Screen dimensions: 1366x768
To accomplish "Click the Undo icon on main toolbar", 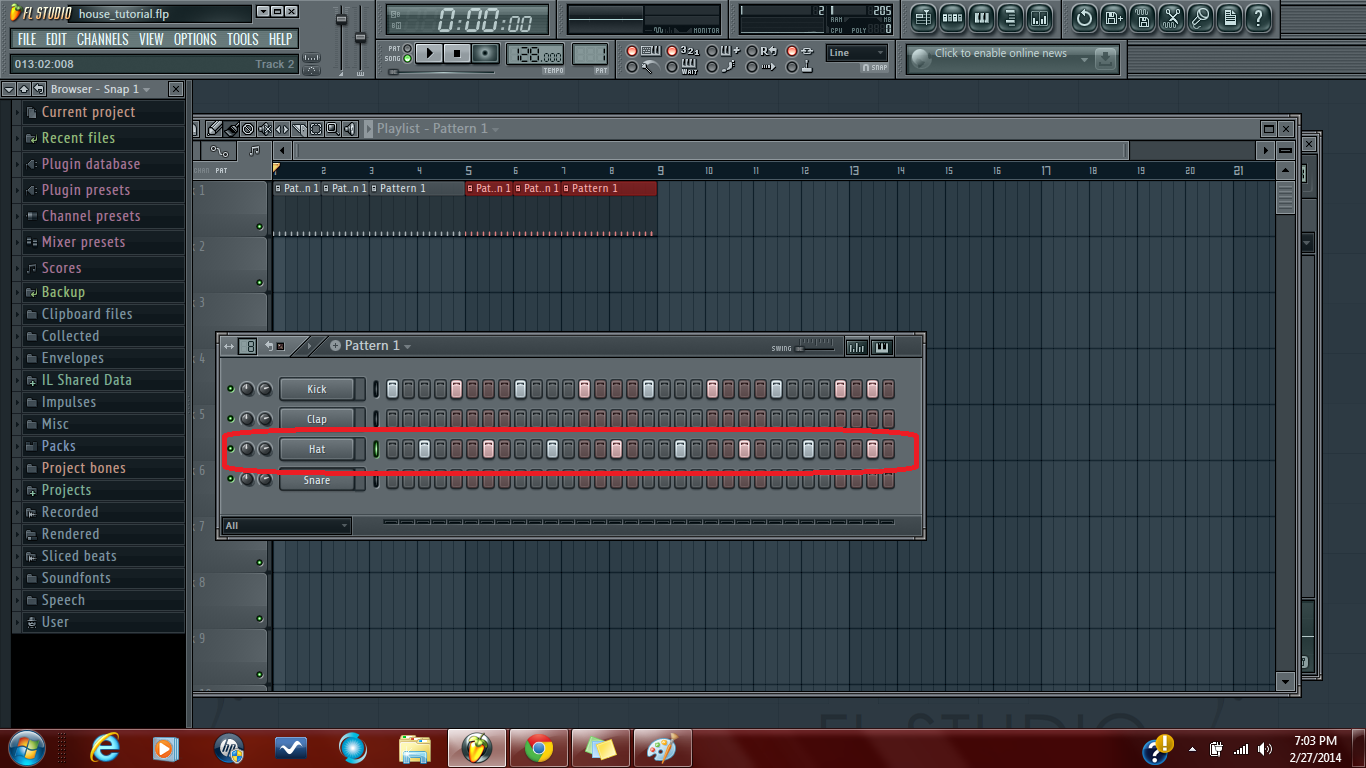I will [1083, 19].
